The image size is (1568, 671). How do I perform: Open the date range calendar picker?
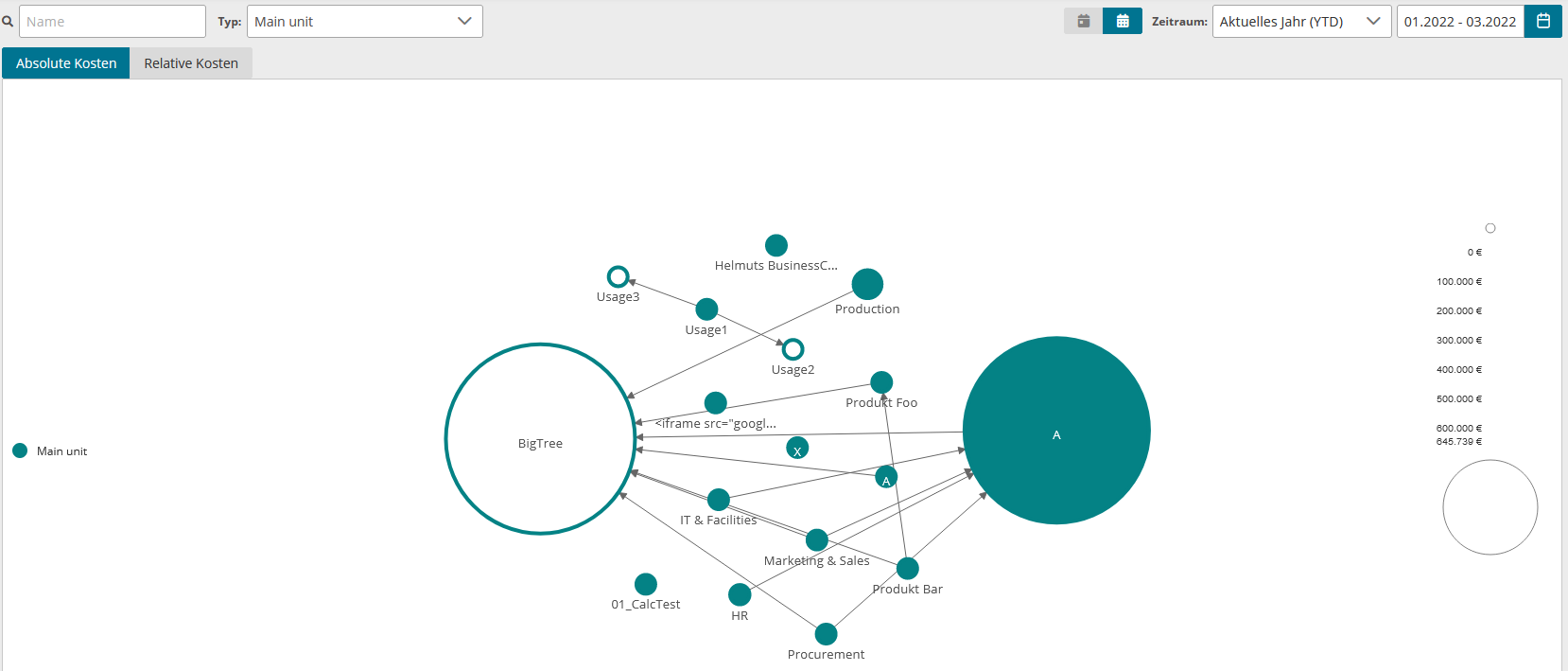click(x=1543, y=21)
